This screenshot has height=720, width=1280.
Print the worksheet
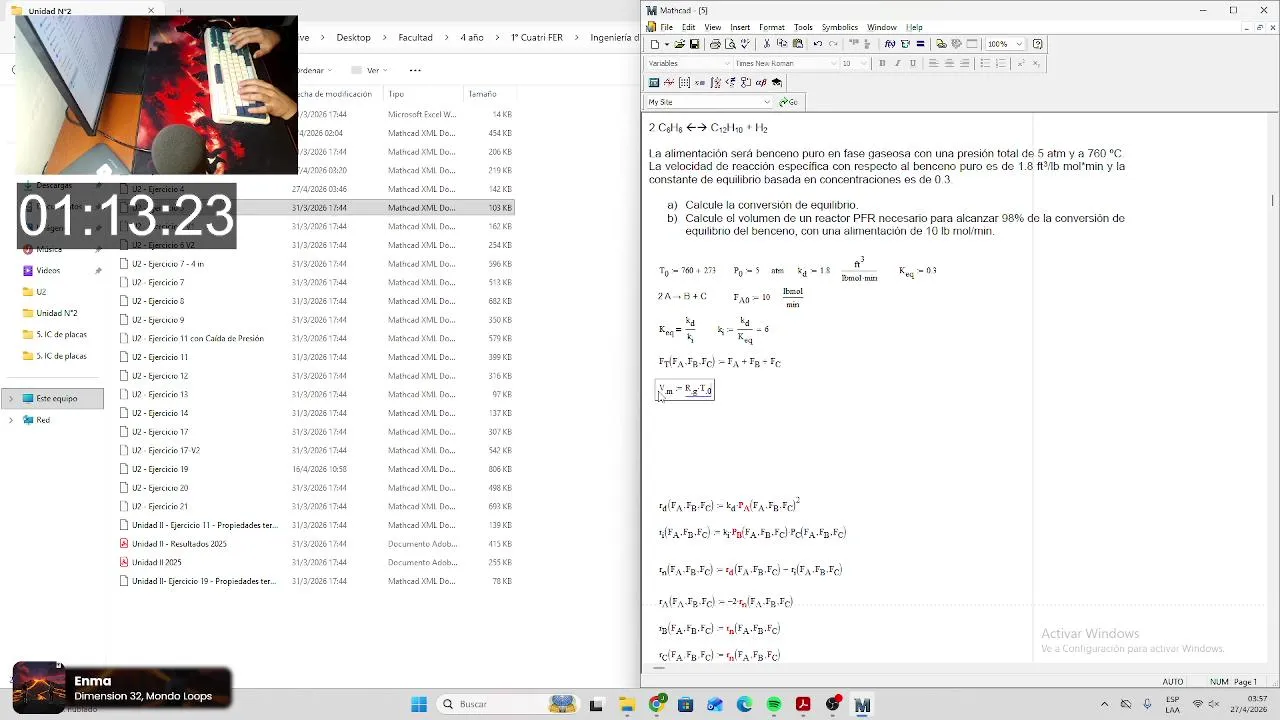(x=715, y=44)
